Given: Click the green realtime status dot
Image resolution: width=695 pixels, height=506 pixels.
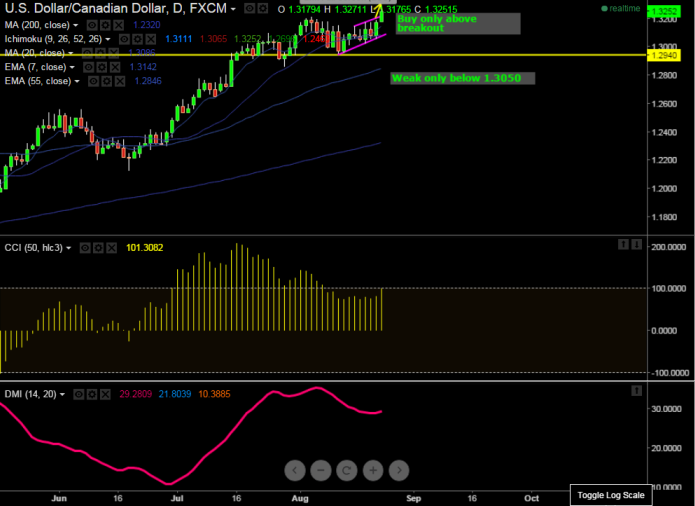Looking at the screenshot, I should click(x=604, y=9).
